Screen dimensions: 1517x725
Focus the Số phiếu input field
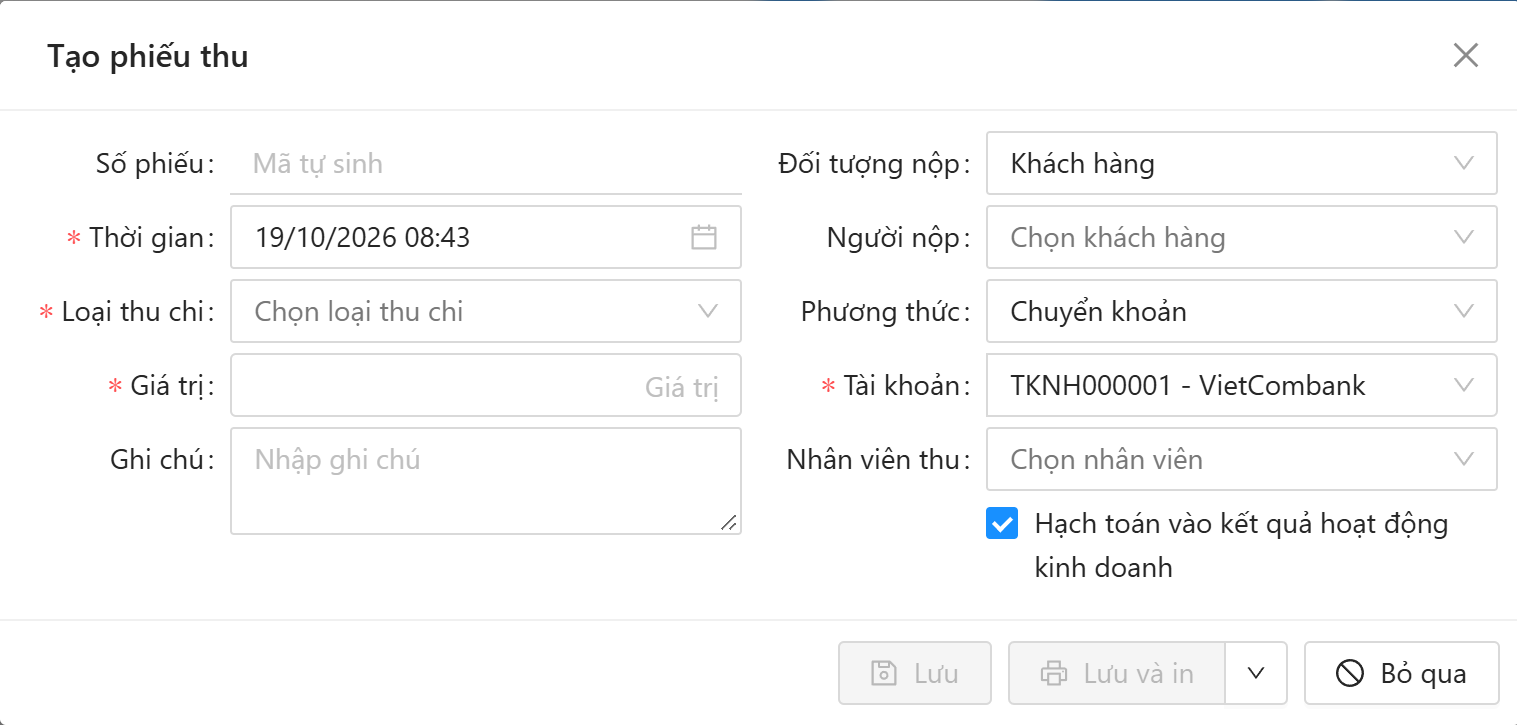point(486,163)
